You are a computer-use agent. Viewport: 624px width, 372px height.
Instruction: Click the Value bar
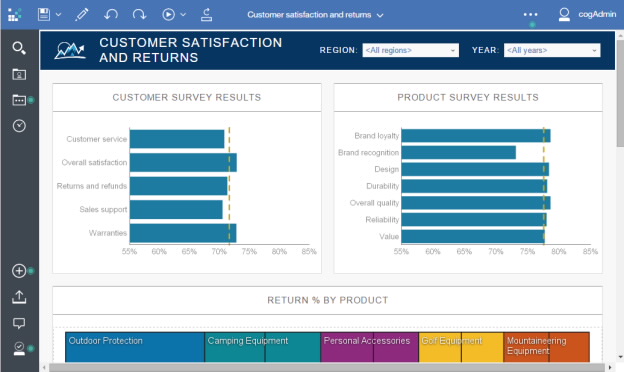tap(473, 237)
